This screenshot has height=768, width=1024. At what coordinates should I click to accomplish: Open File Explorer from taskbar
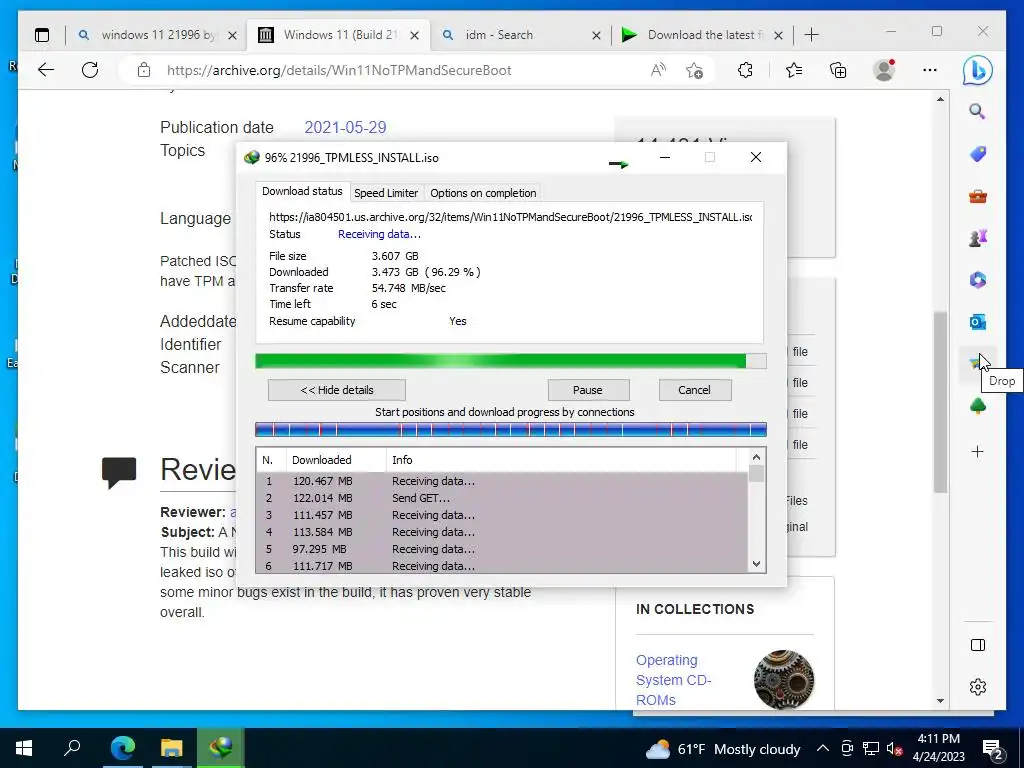click(172, 748)
